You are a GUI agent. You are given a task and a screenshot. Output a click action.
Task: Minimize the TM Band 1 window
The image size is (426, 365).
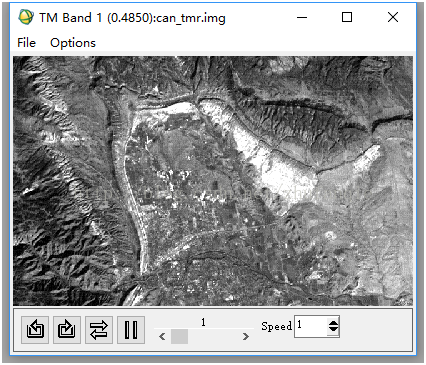pos(302,17)
